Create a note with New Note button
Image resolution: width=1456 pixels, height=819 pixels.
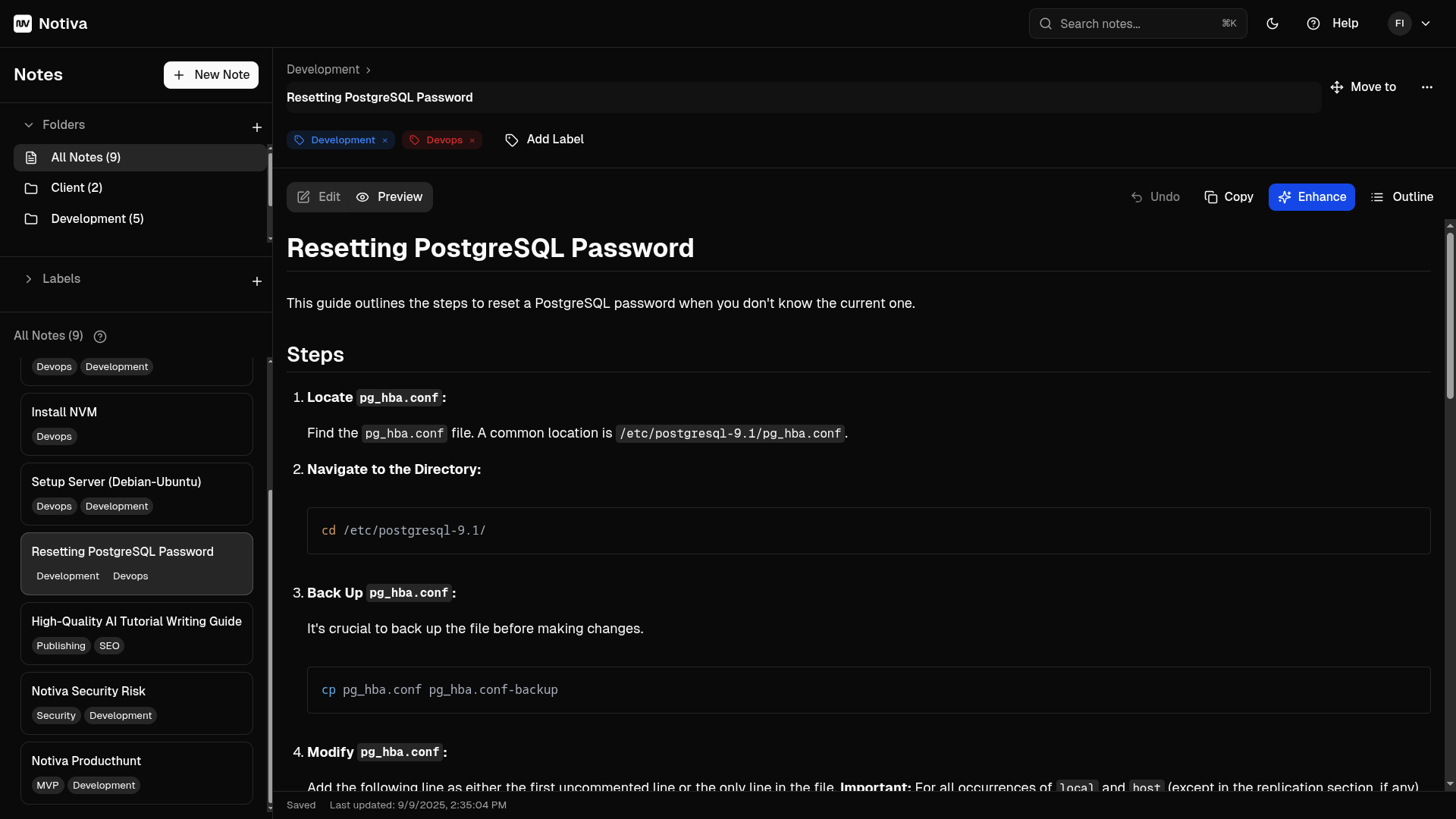[211, 75]
